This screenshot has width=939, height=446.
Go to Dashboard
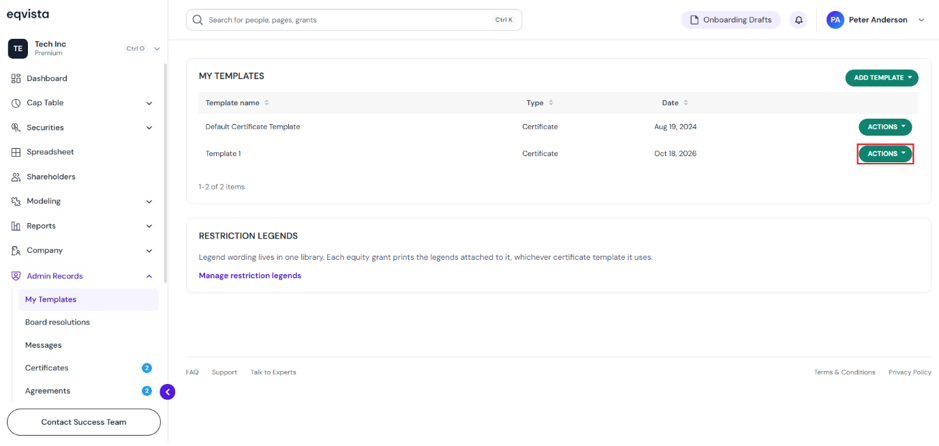[47, 78]
